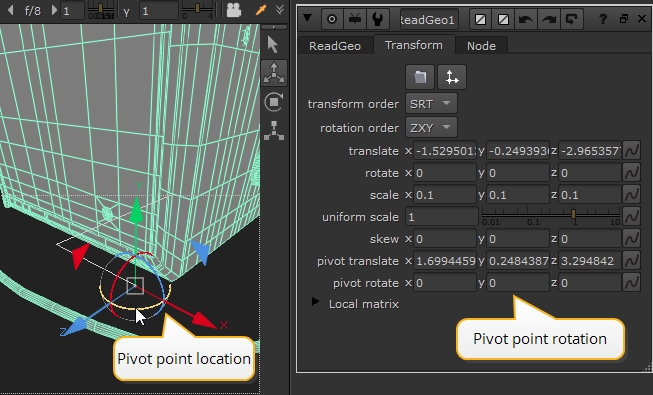The height and width of the screenshot is (395, 653).
Task: Select the arrow selection tool in viewer
Action: click(273, 45)
